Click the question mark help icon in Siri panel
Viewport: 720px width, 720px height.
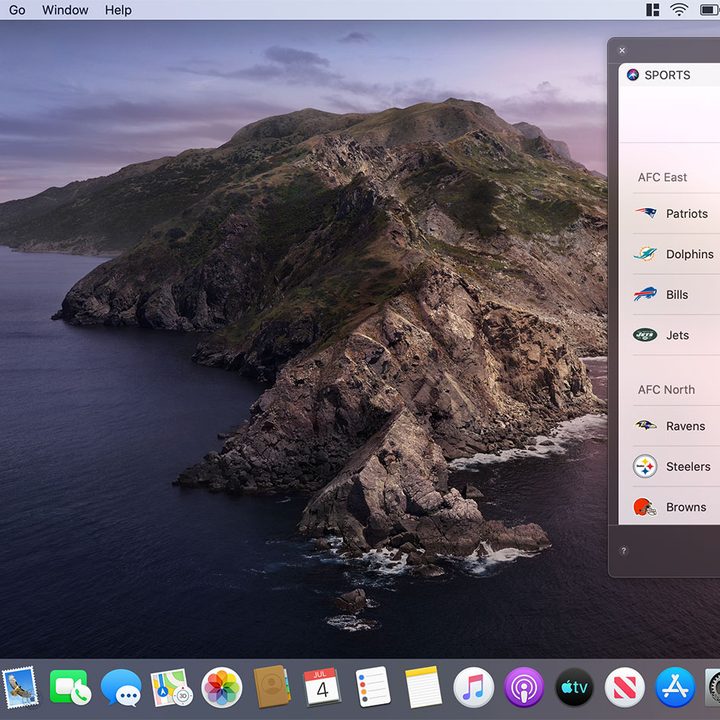click(624, 551)
